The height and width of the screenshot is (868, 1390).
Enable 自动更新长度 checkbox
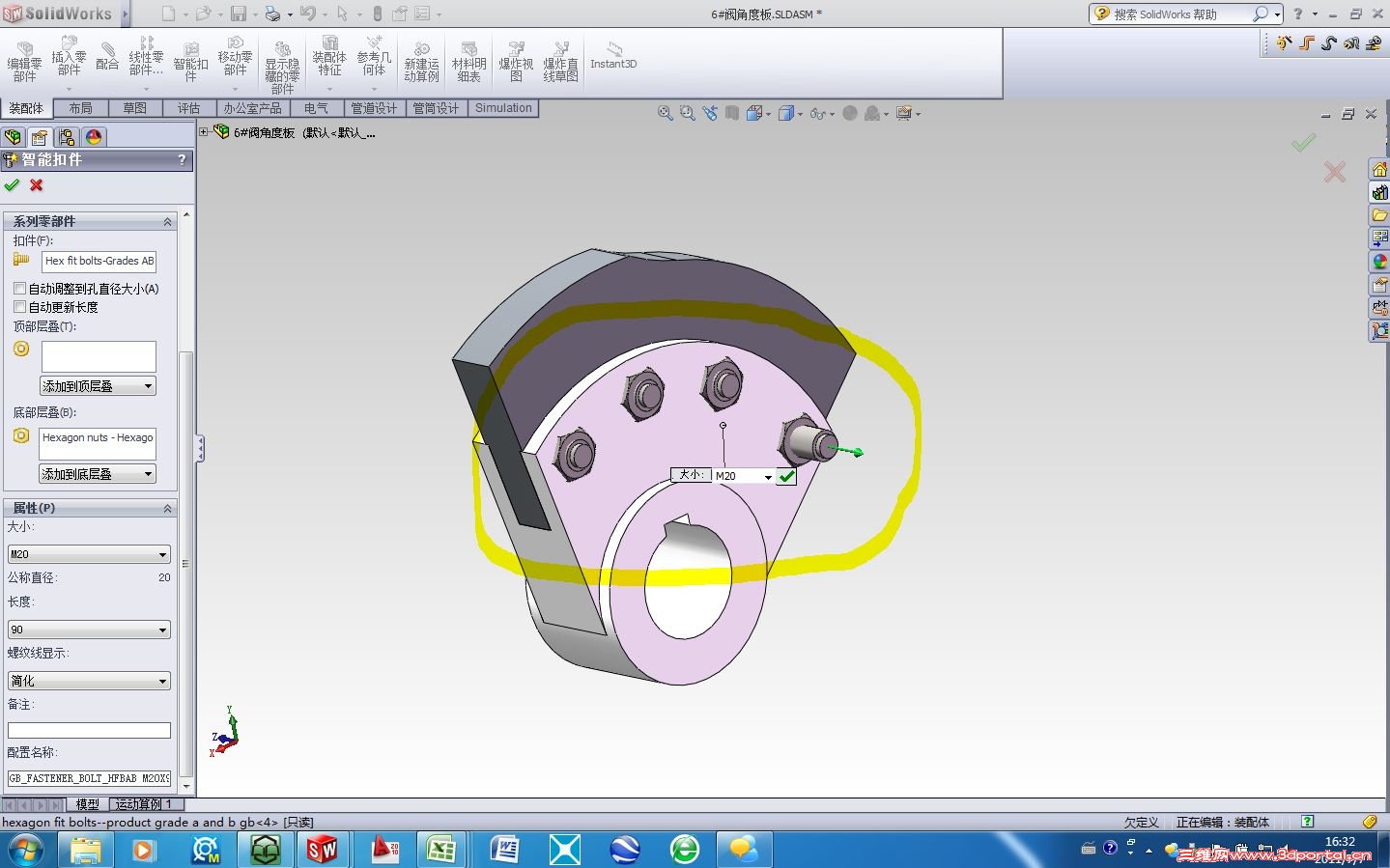[x=19, y=307]
